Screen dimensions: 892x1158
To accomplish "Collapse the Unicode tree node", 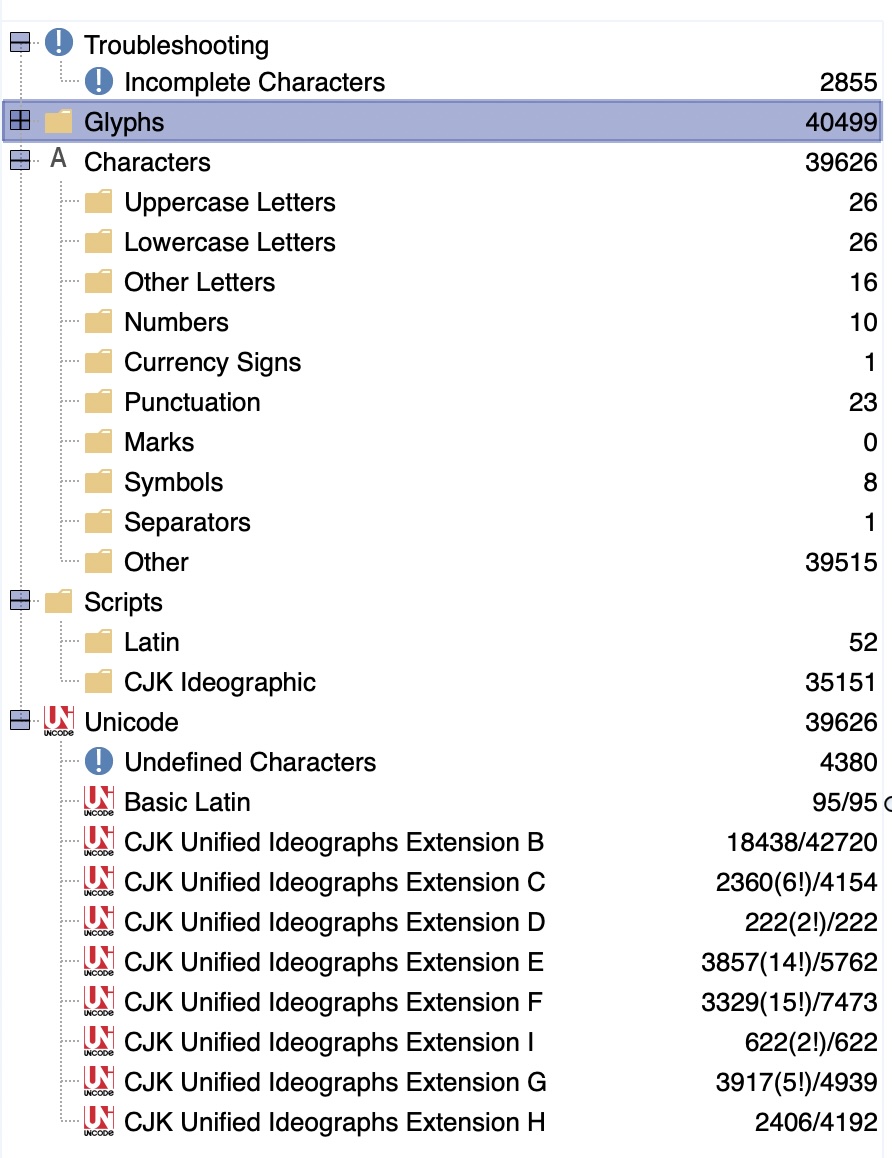I will pyautogui.click(x=20, y=720).
